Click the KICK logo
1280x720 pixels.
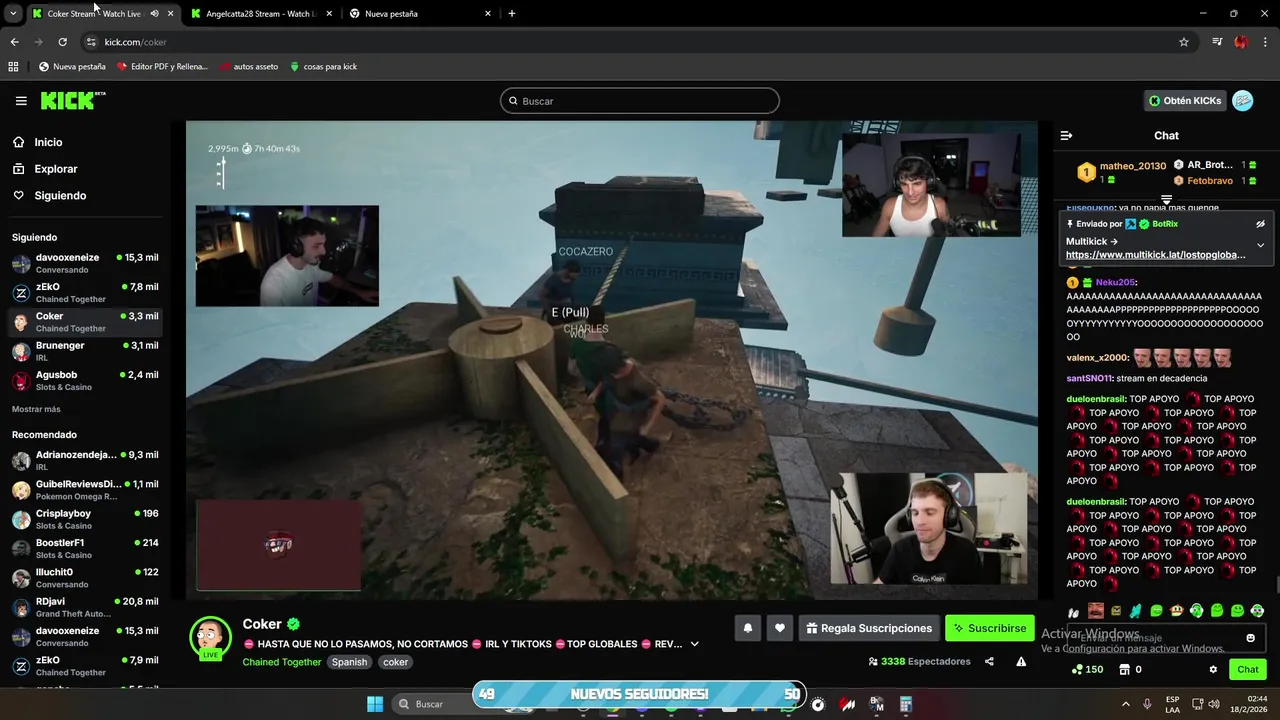pyautogui.click(x=72, y=100)
